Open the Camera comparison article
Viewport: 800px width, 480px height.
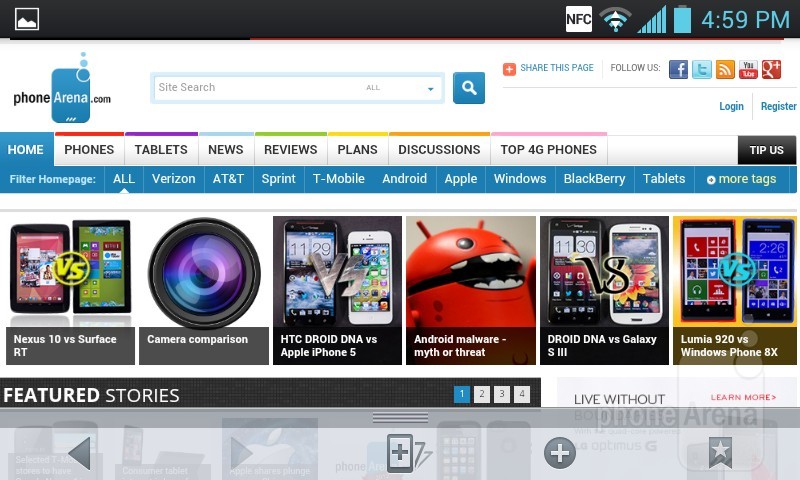[204, 291]
